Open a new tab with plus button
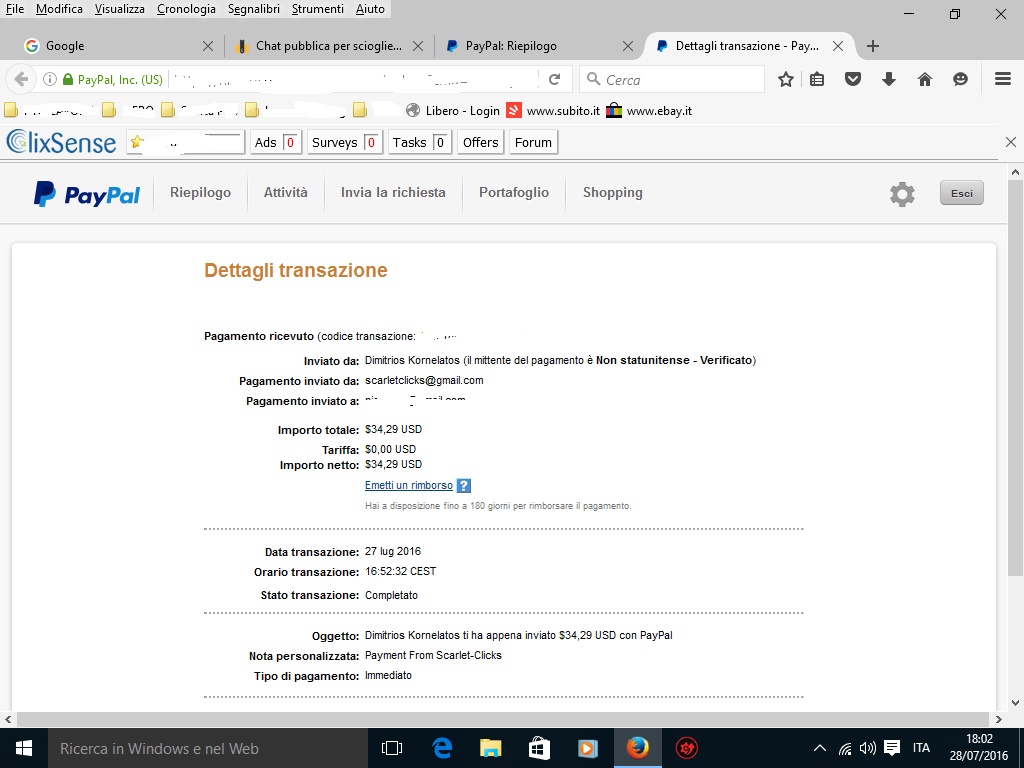 tap(873, 46)
